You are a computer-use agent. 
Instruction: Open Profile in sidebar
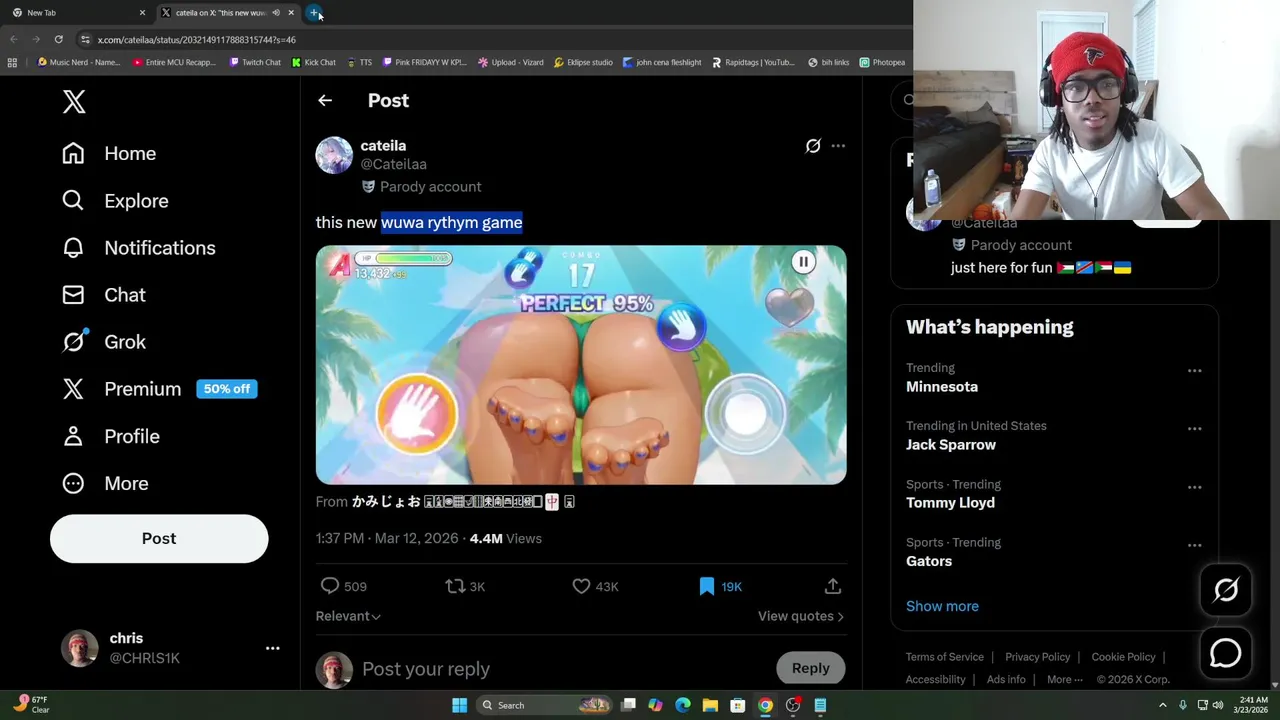(x=110, y=436)
